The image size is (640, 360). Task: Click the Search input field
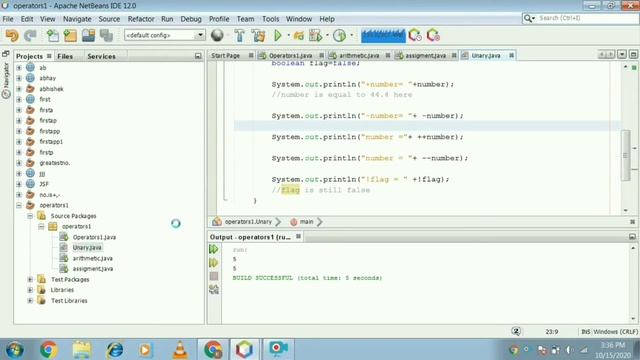pos(587,18)
